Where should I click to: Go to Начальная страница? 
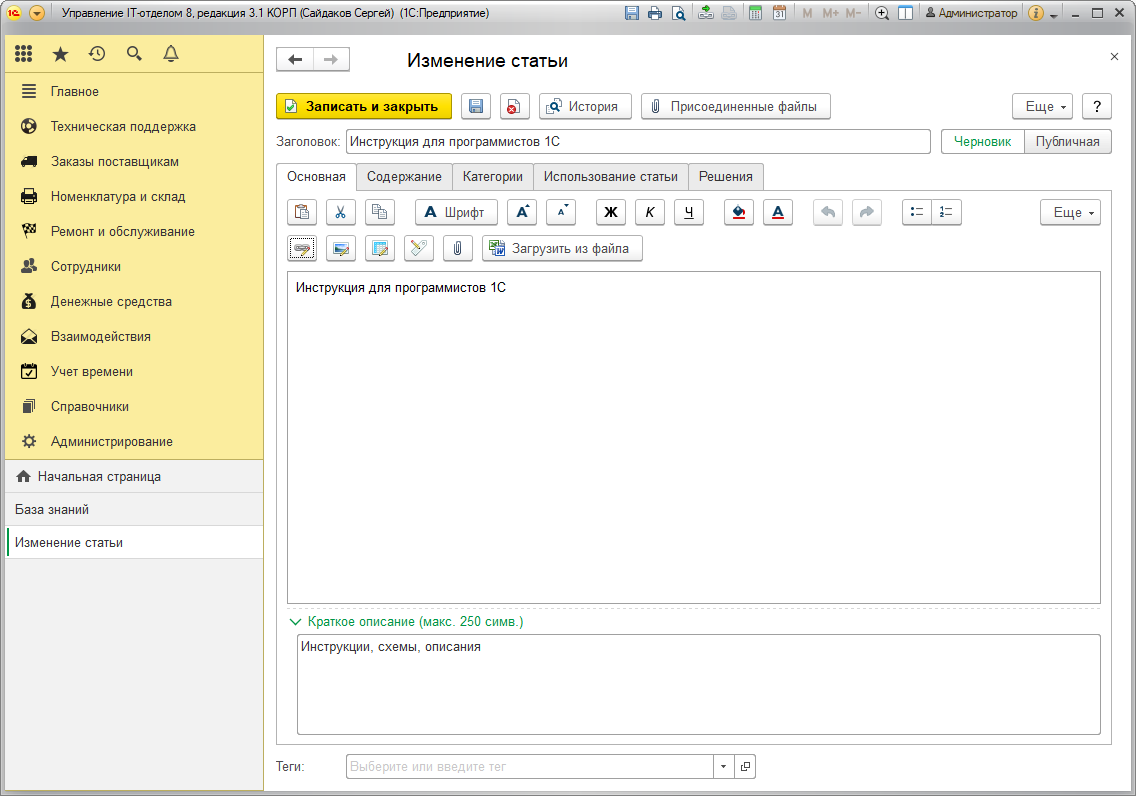point(134,477)
